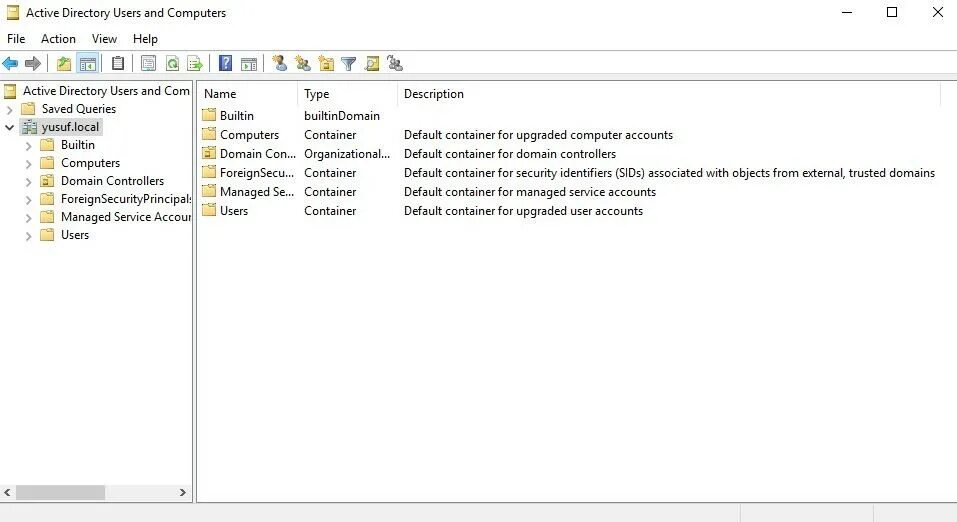
Task: Select Computers label in the tree
Action: tap(90, 163)
